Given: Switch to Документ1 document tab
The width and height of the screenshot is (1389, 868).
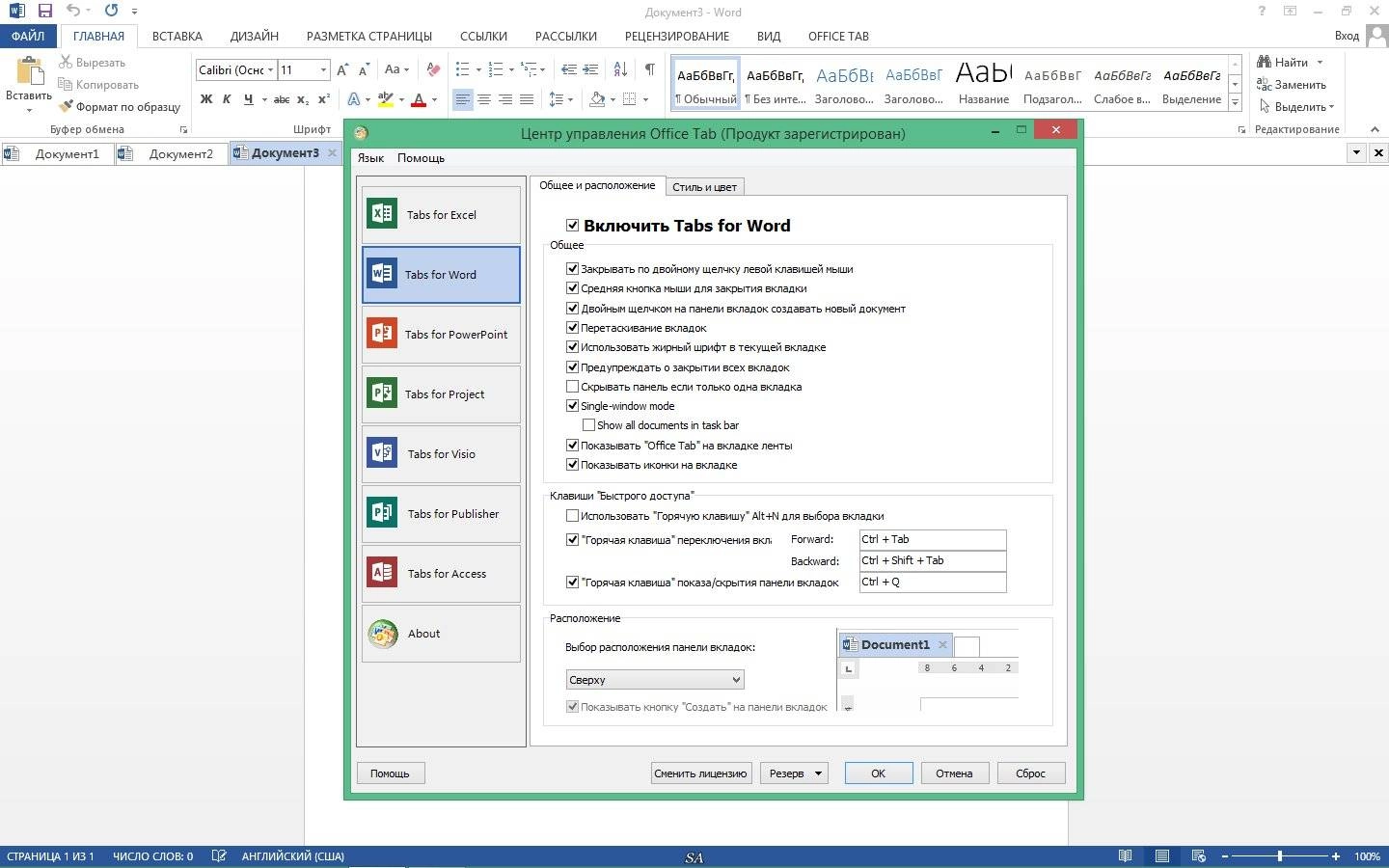Looking at the screenshot, I should coord(58,153).
